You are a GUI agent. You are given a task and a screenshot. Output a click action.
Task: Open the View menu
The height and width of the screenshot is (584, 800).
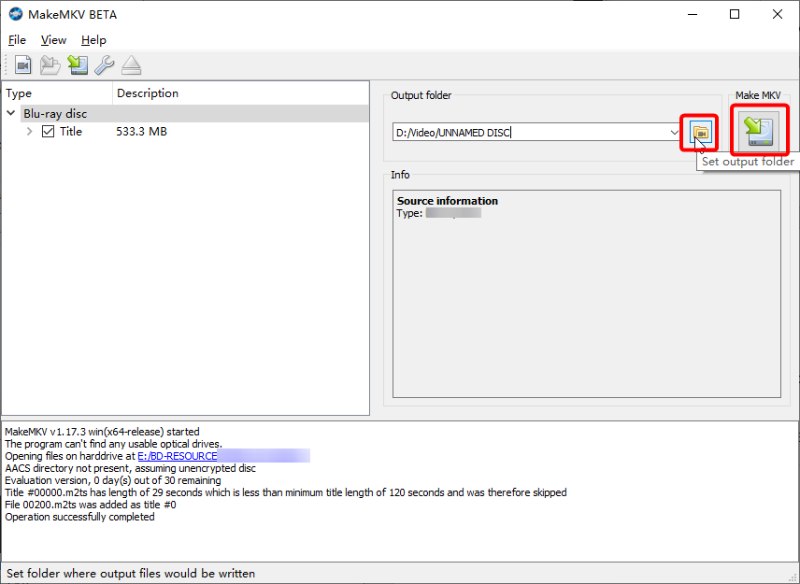click(x=54, y=40)
